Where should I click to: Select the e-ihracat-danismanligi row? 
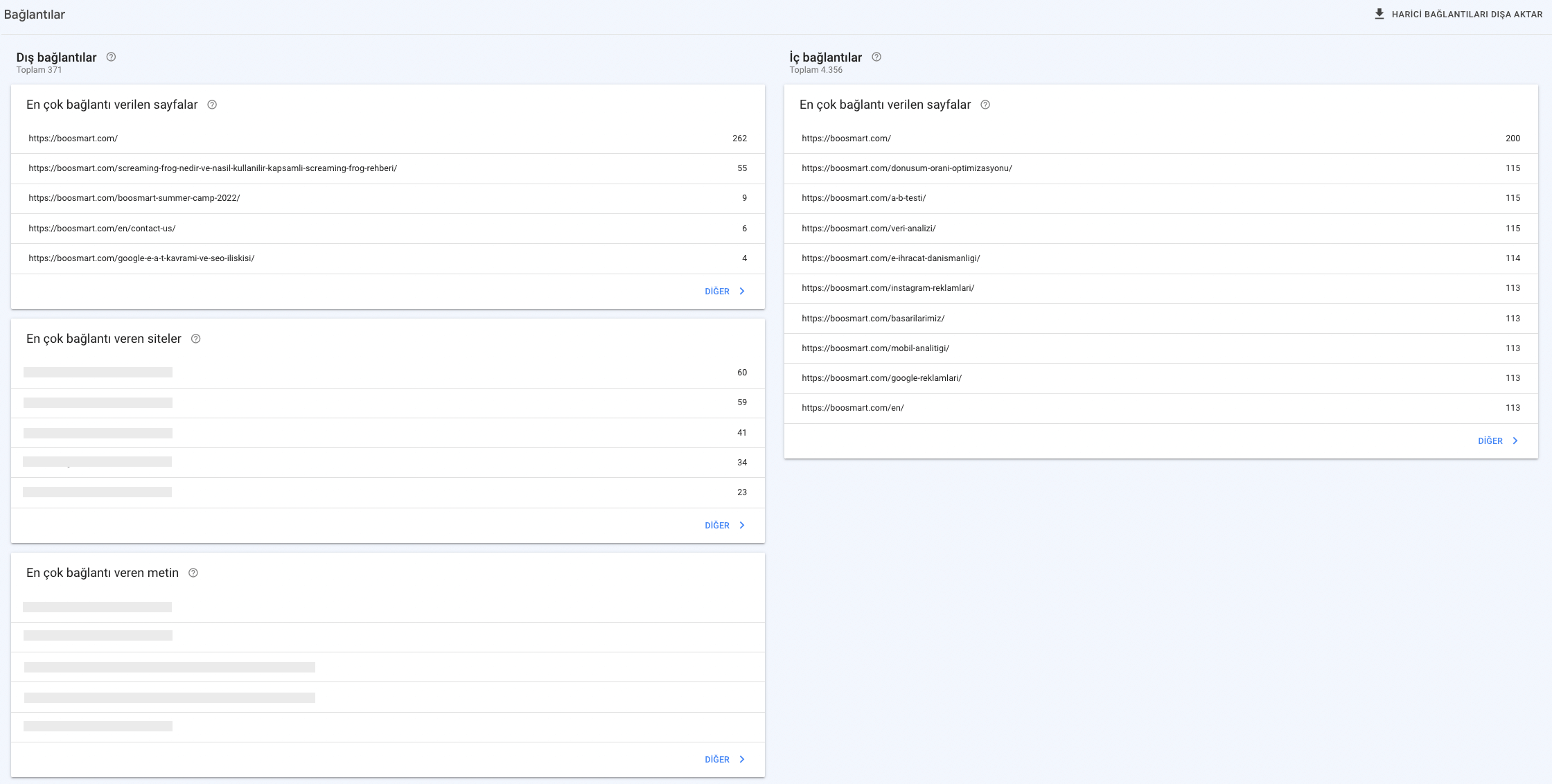click(x=1161, y=258)
